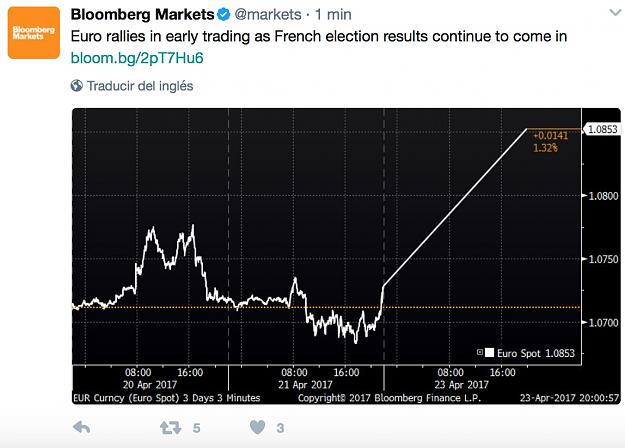Click the blue verified badge icon

coord(224,15)
